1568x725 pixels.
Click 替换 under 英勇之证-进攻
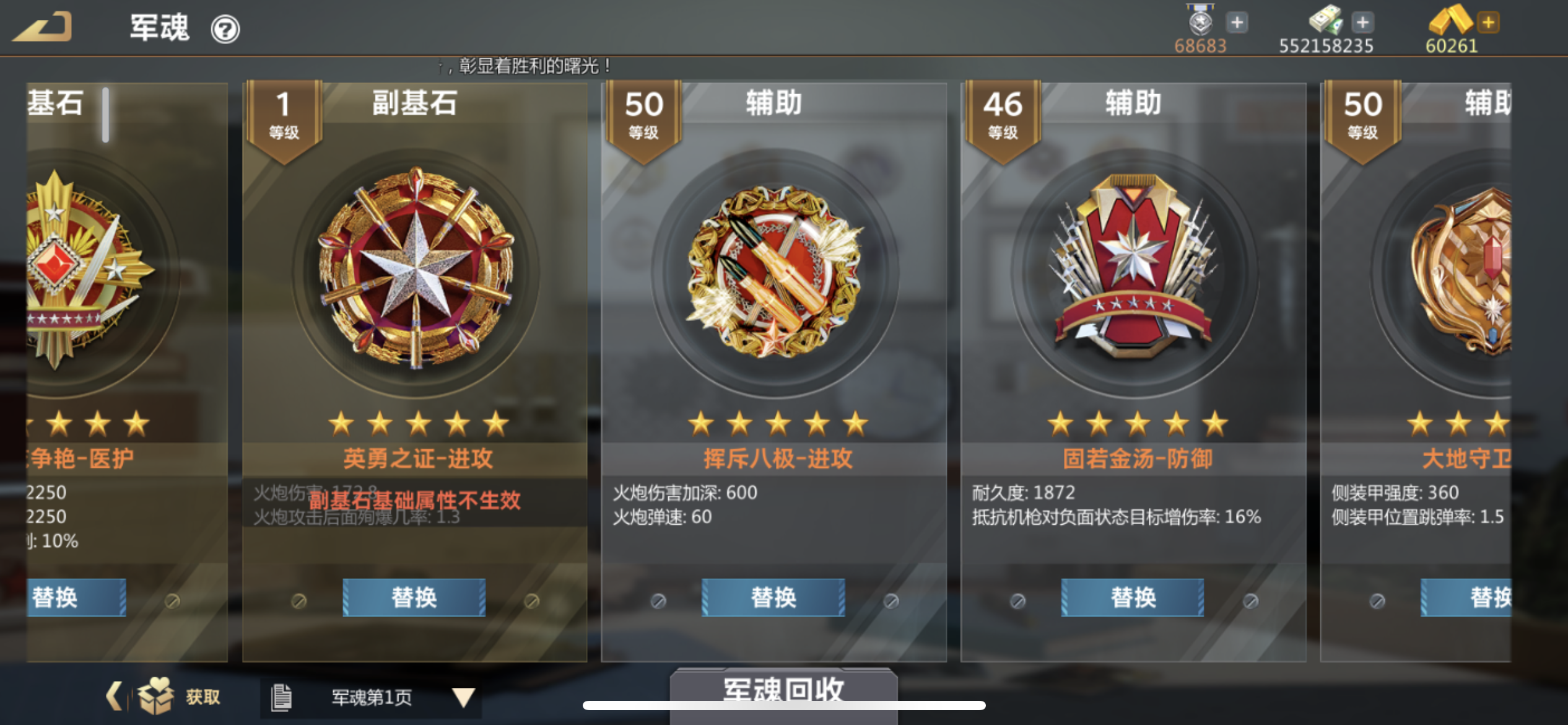point(414,597)
